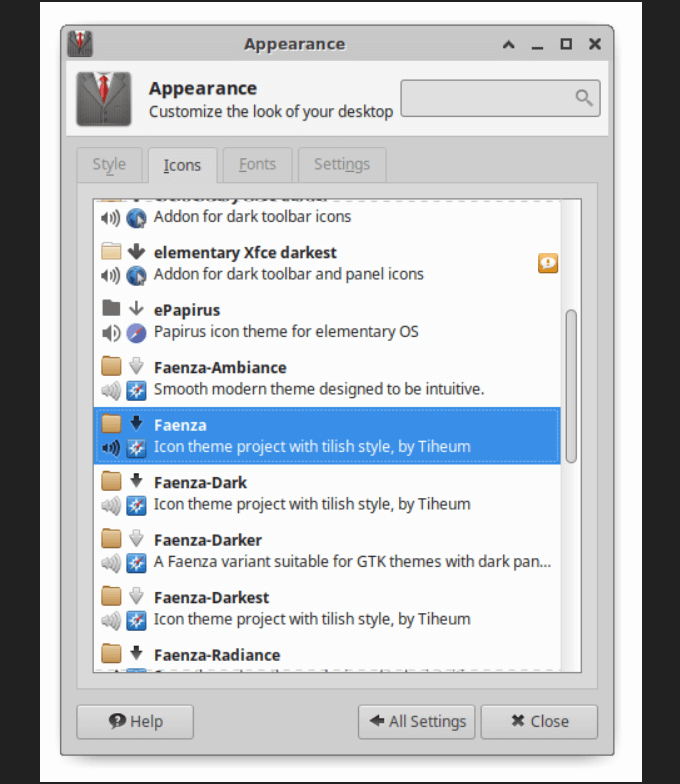
Task: Click the browser icon in selected Faenza row
Action: (136, 448)
